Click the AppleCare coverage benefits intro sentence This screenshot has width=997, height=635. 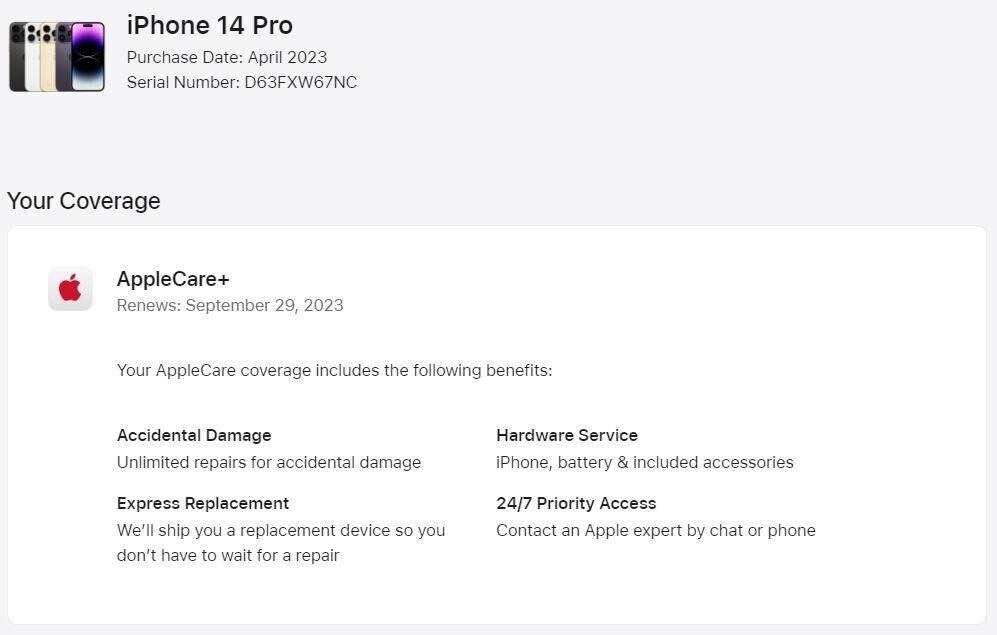[334, 371]
